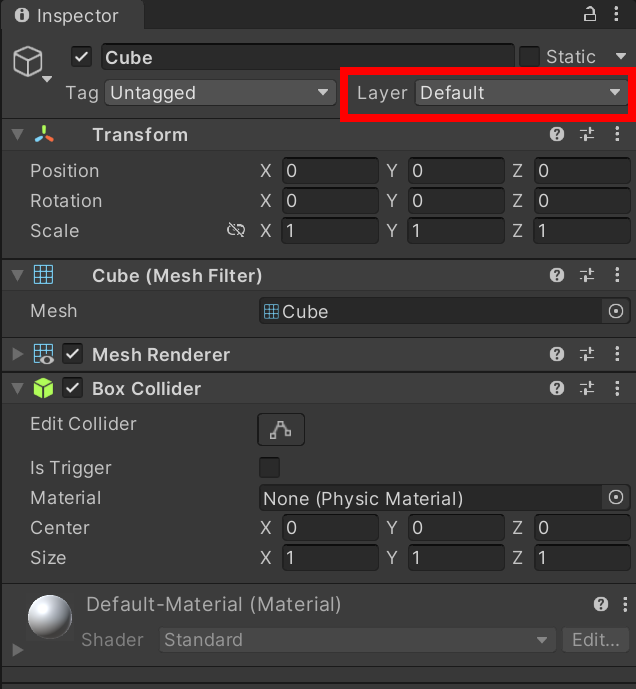This screenshot has width=636, height=689.
Task: Click the Scale X field
Action: 330,230
